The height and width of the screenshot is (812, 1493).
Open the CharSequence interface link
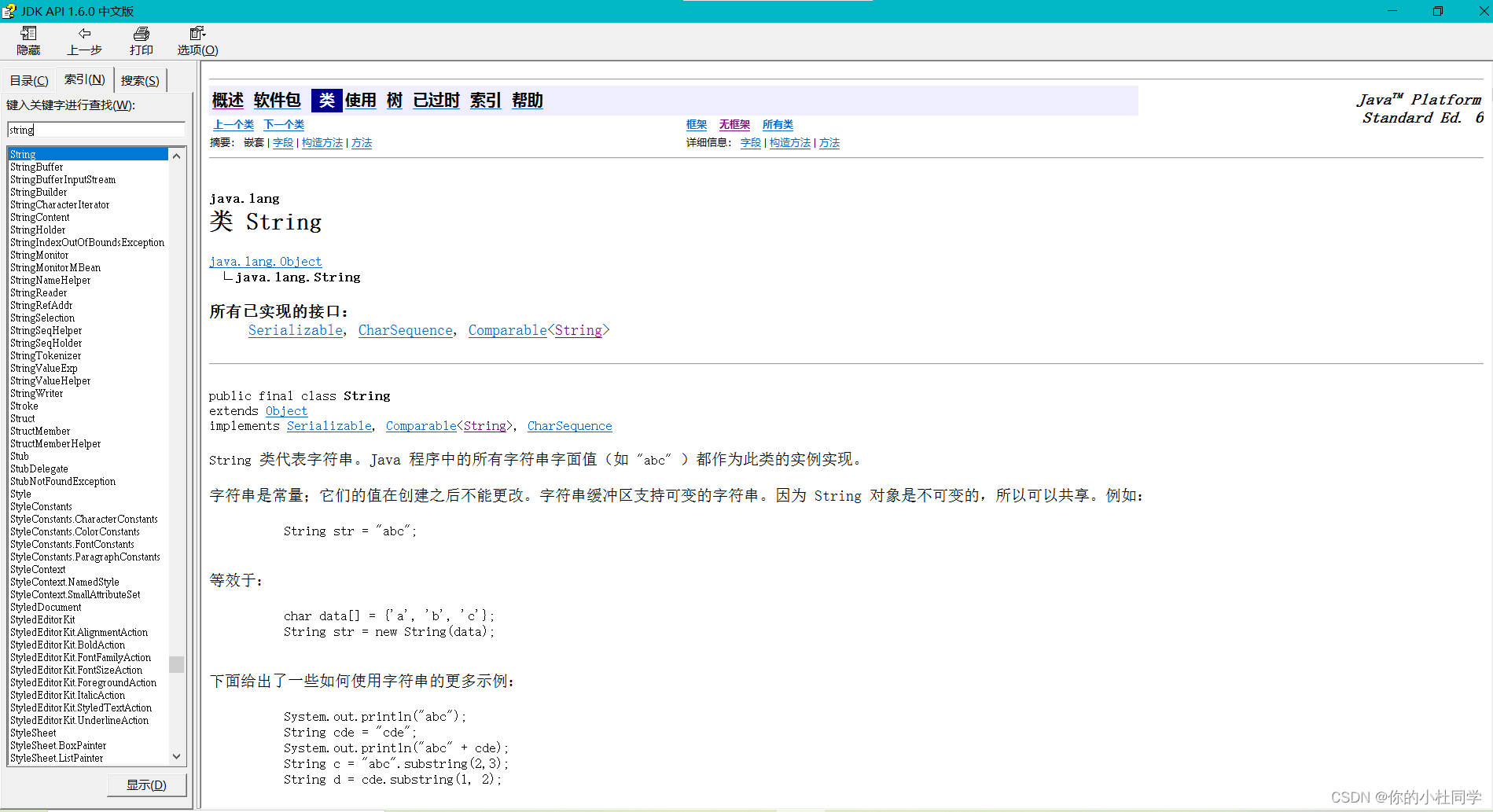pos(405,330)
